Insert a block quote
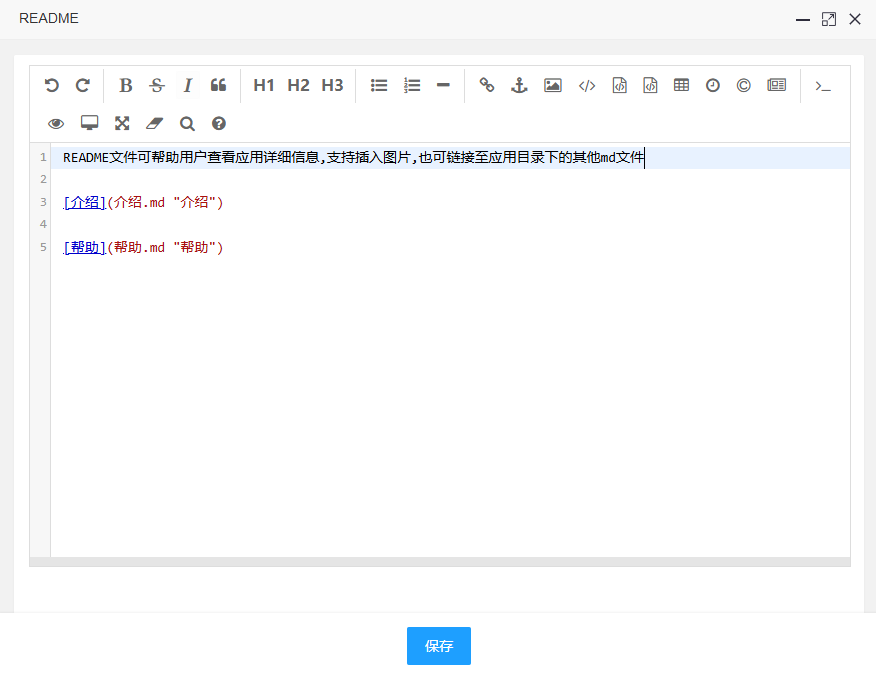Screen dimensions: 876x674 (x=218, y=86)
